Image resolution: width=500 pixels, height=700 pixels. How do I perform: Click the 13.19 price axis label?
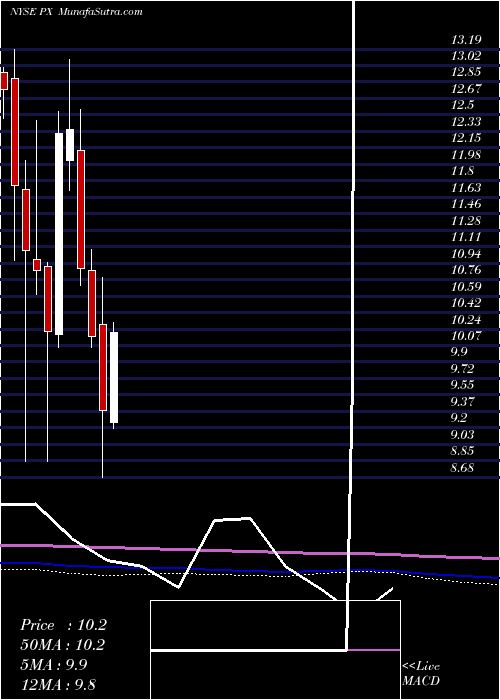click(x=466, y=40)
